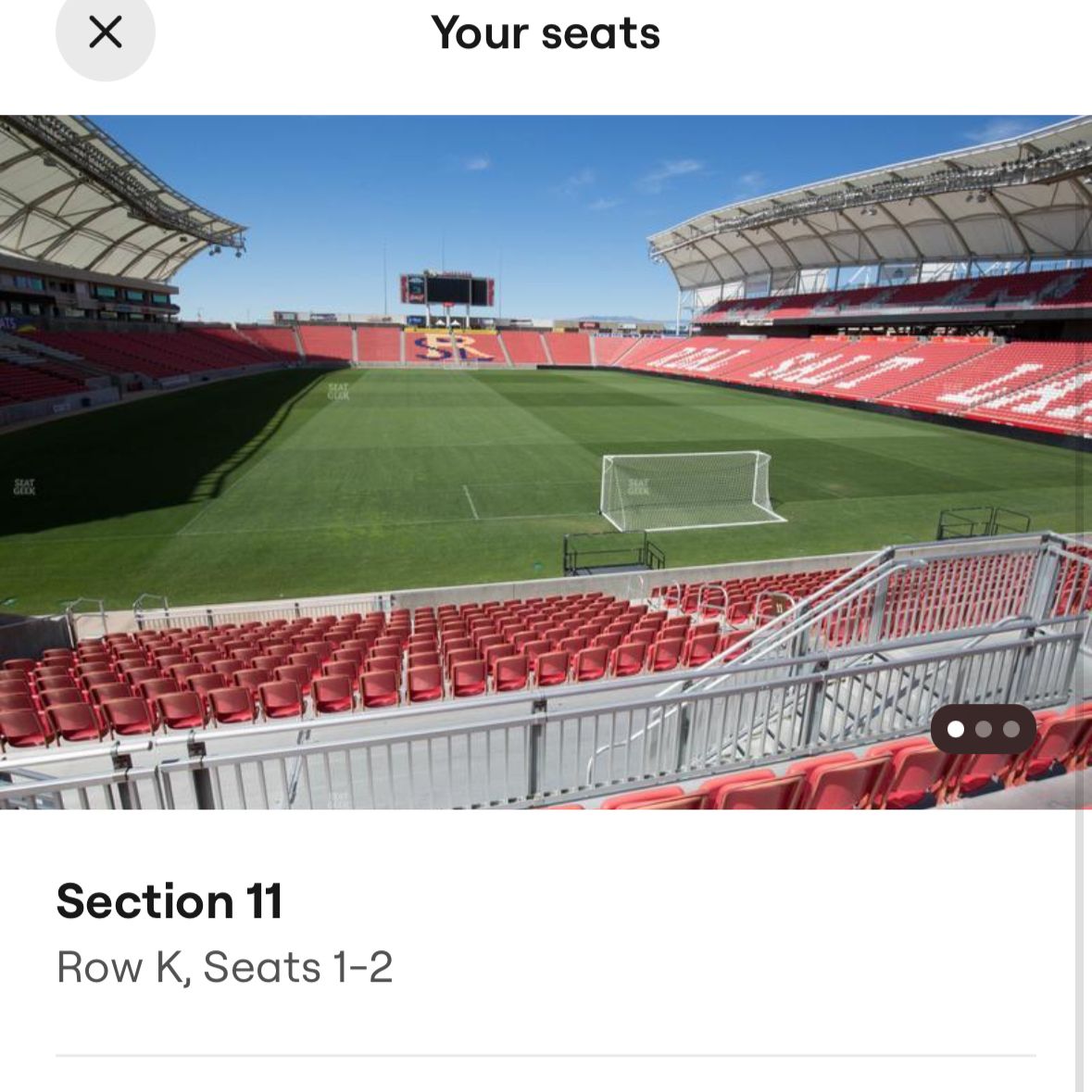This screenshot has width=1092, height=1092.
Task: Click the SeatGeek watermark on the left pitch edge
Action: [24, 486]
